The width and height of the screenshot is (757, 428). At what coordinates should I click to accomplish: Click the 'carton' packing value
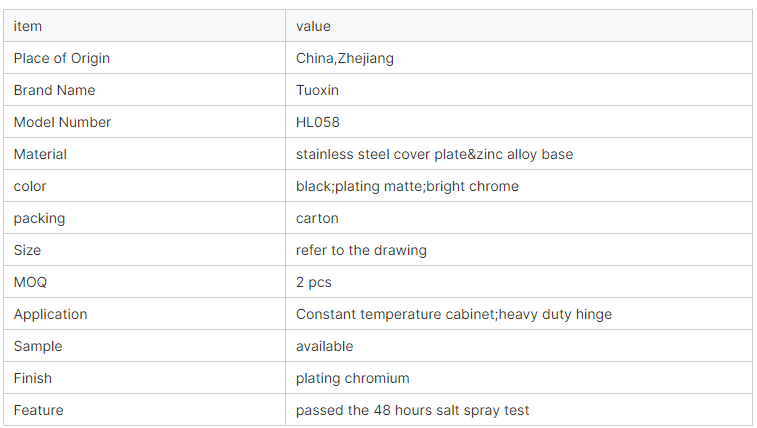click(x=317, y=218)
